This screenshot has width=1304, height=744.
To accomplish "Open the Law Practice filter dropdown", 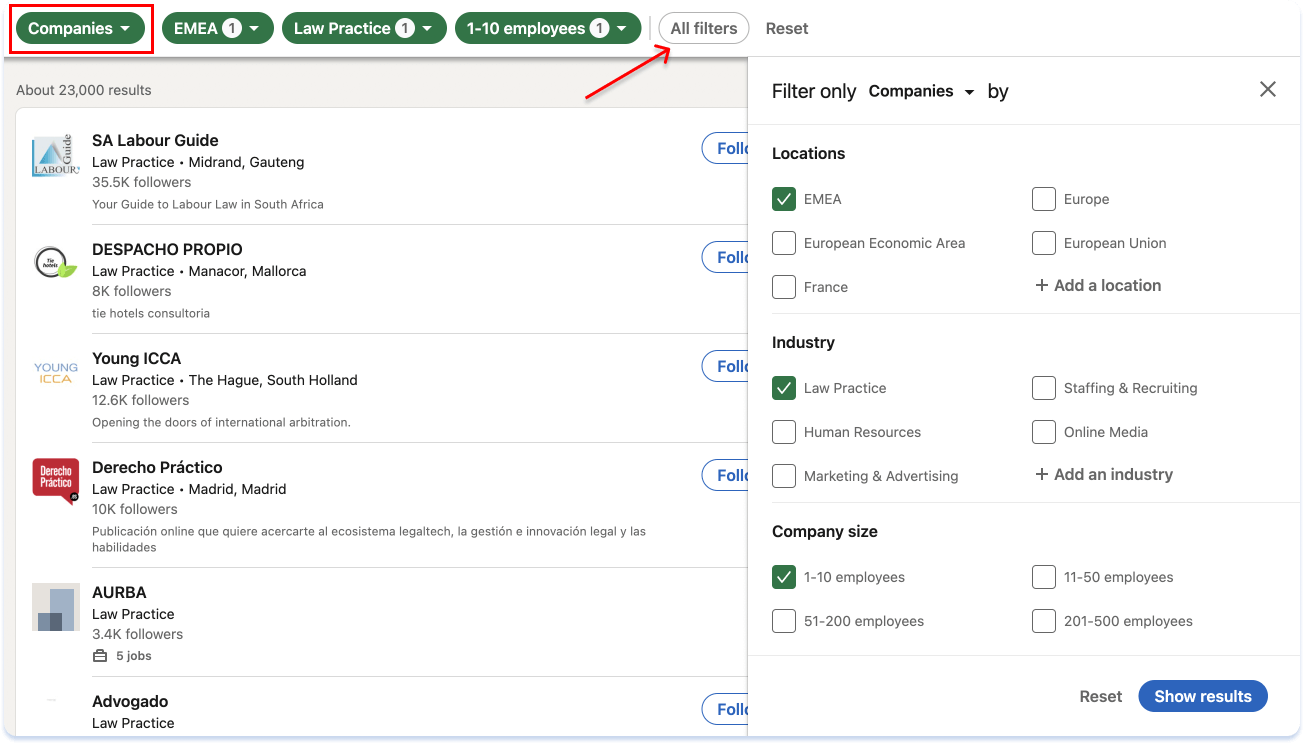I will [x=364, y=28].
